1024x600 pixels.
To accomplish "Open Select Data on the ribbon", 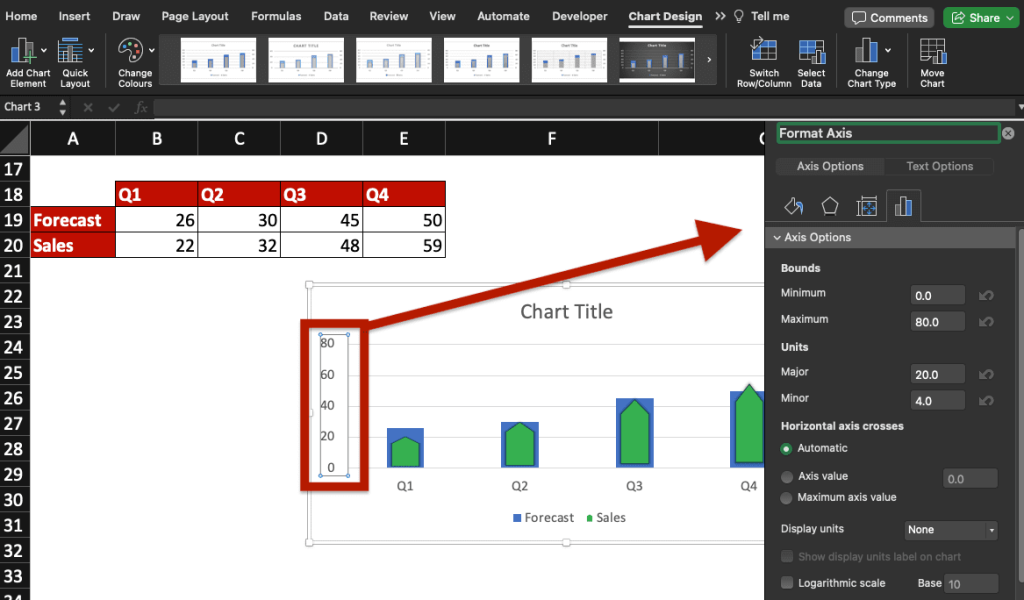I will 811,61.
